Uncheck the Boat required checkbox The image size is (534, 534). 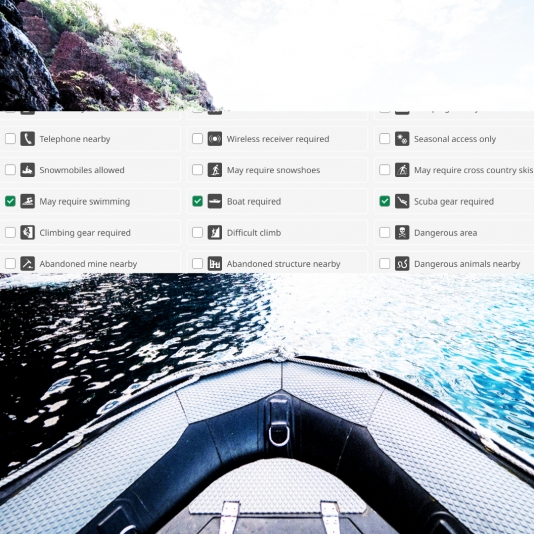(x=198, y=201)
